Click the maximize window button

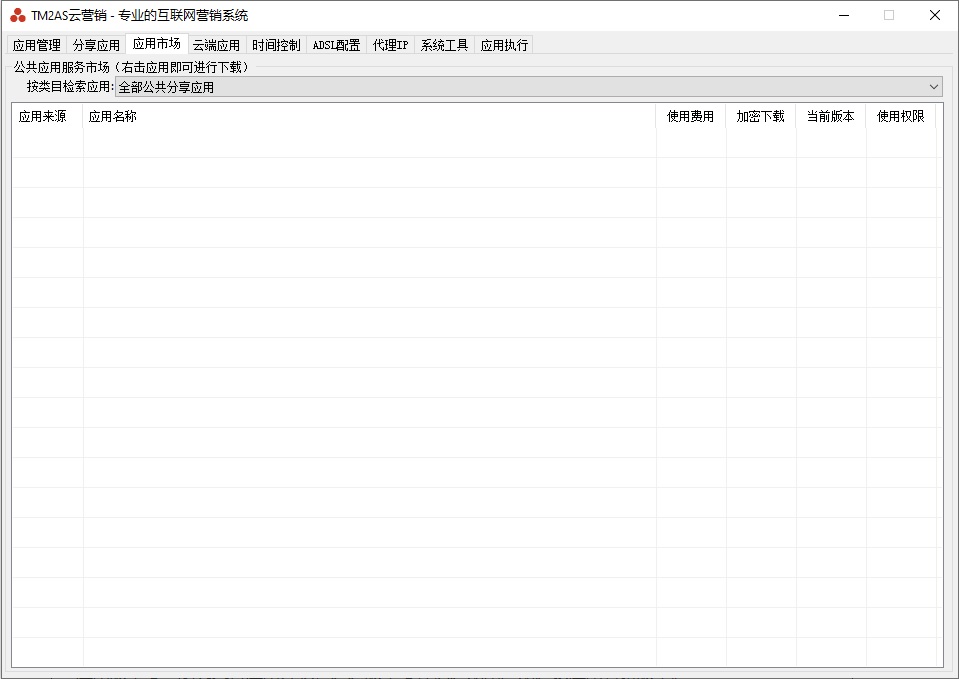(889, 15)
